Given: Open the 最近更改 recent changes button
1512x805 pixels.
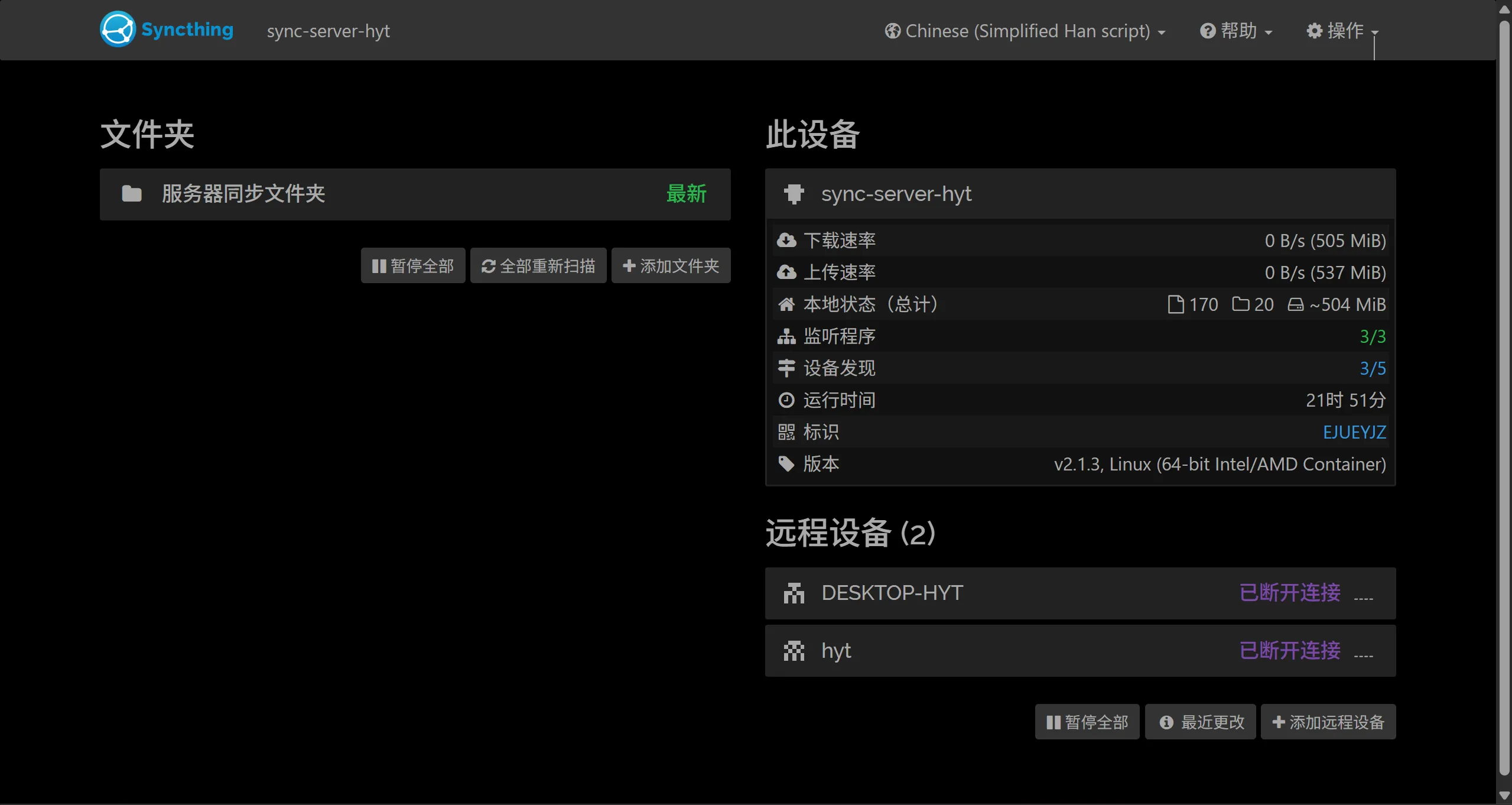Looking at the screenshot, I should (1201, 722).
